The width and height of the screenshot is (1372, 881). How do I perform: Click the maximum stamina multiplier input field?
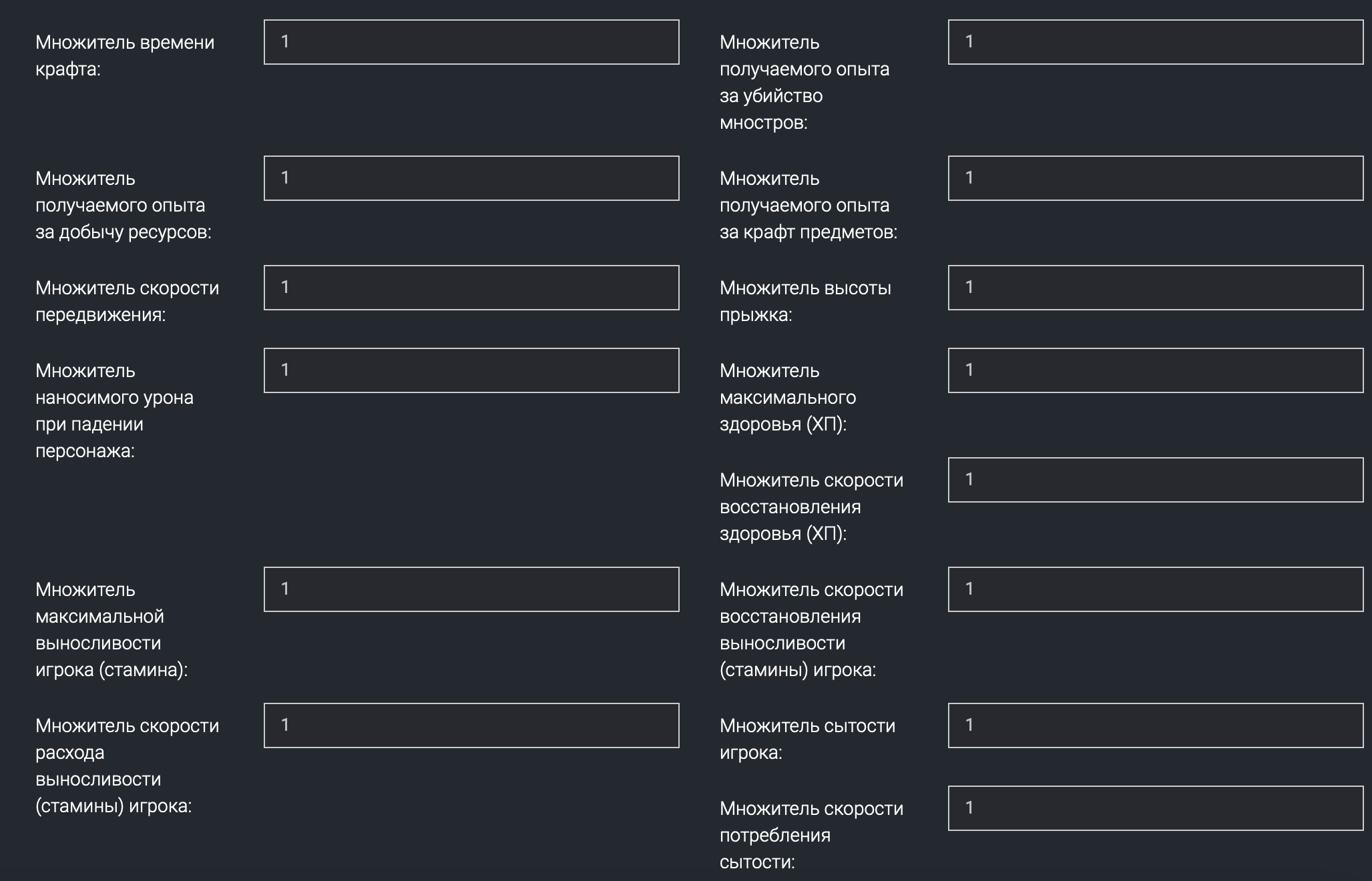point(471,589)
